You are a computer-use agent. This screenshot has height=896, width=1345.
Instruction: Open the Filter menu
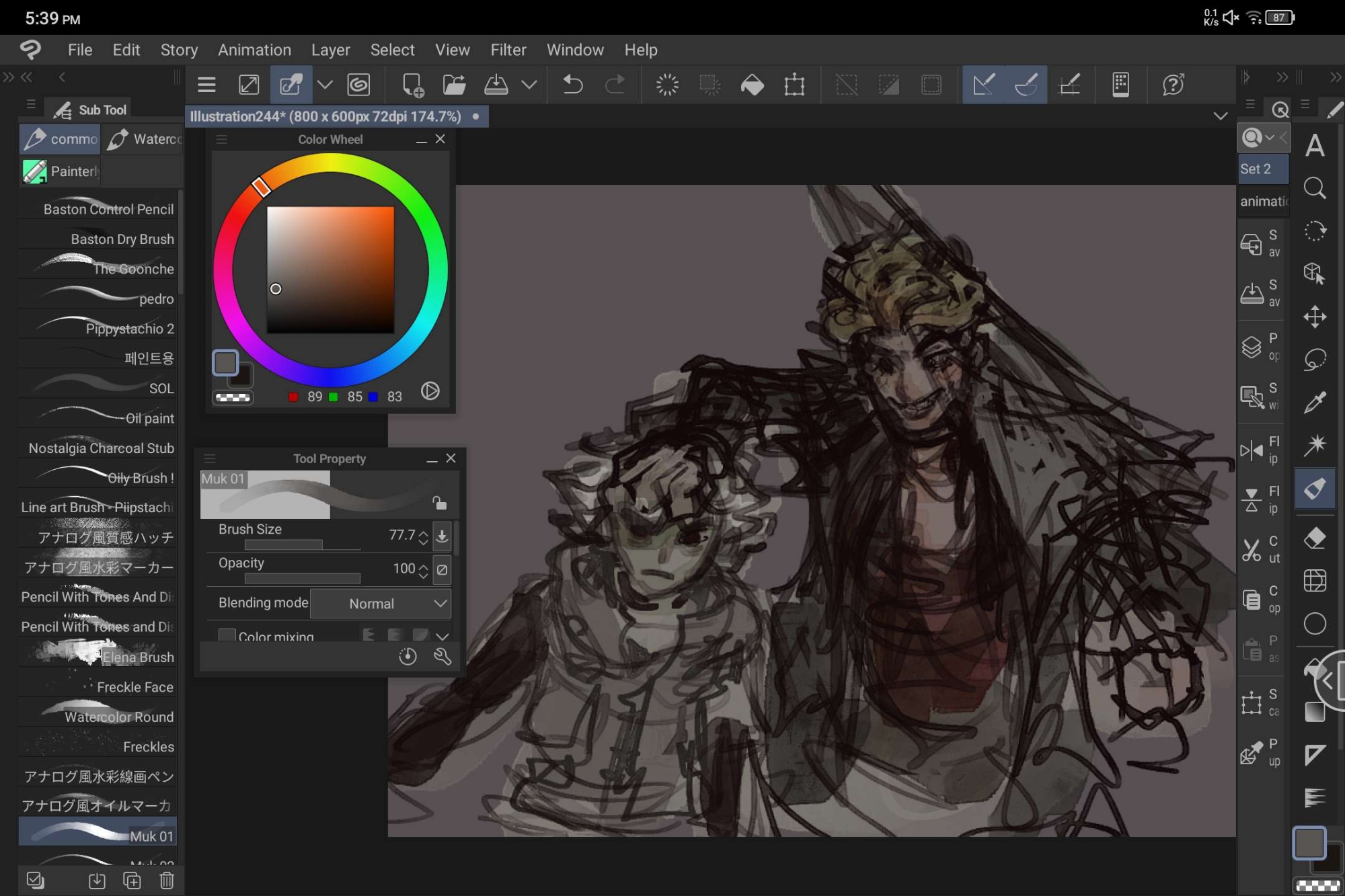click(x=508, y=50)
